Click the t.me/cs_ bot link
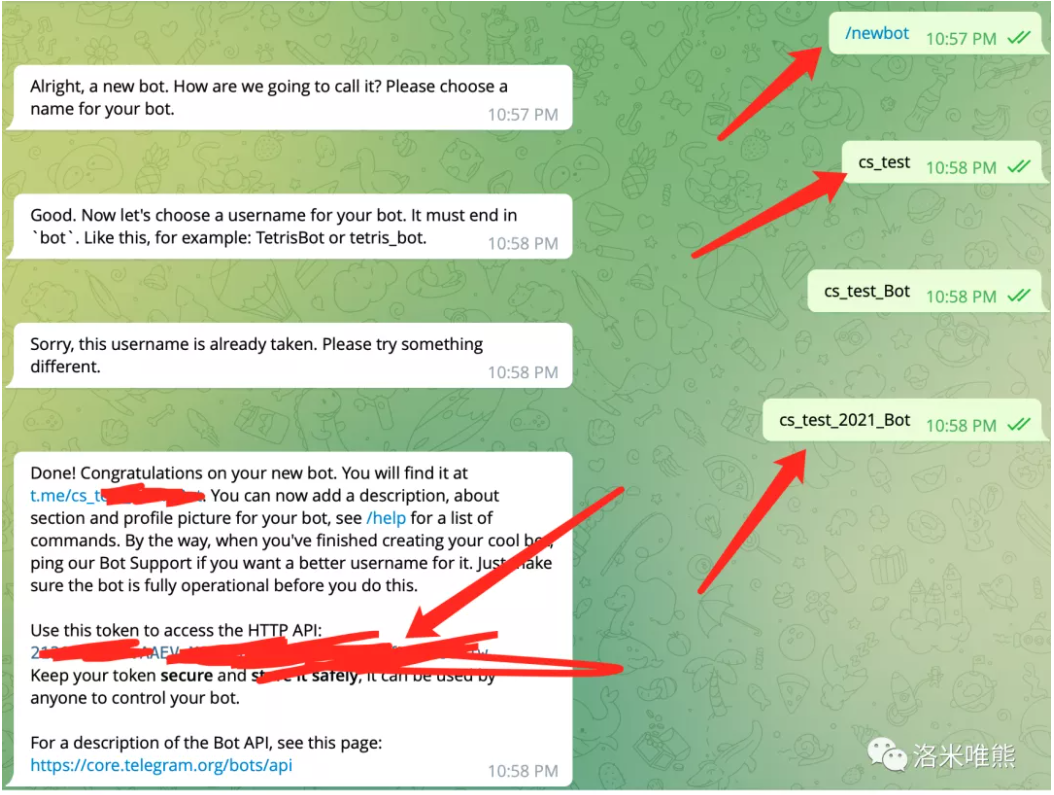 click(116, 496)
